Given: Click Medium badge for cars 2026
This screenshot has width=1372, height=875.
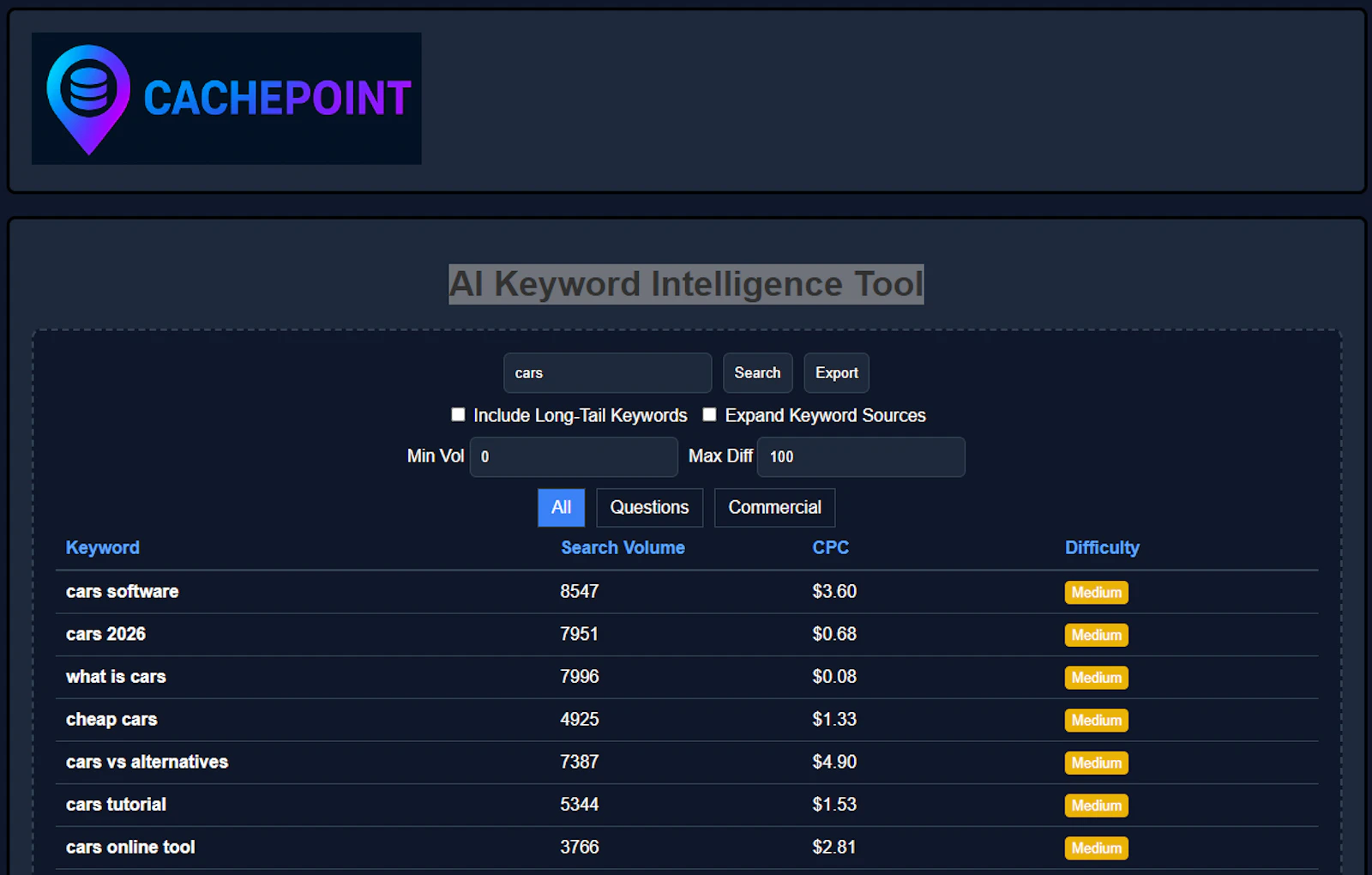Looking at the screenshot, I should [1097, 636].
